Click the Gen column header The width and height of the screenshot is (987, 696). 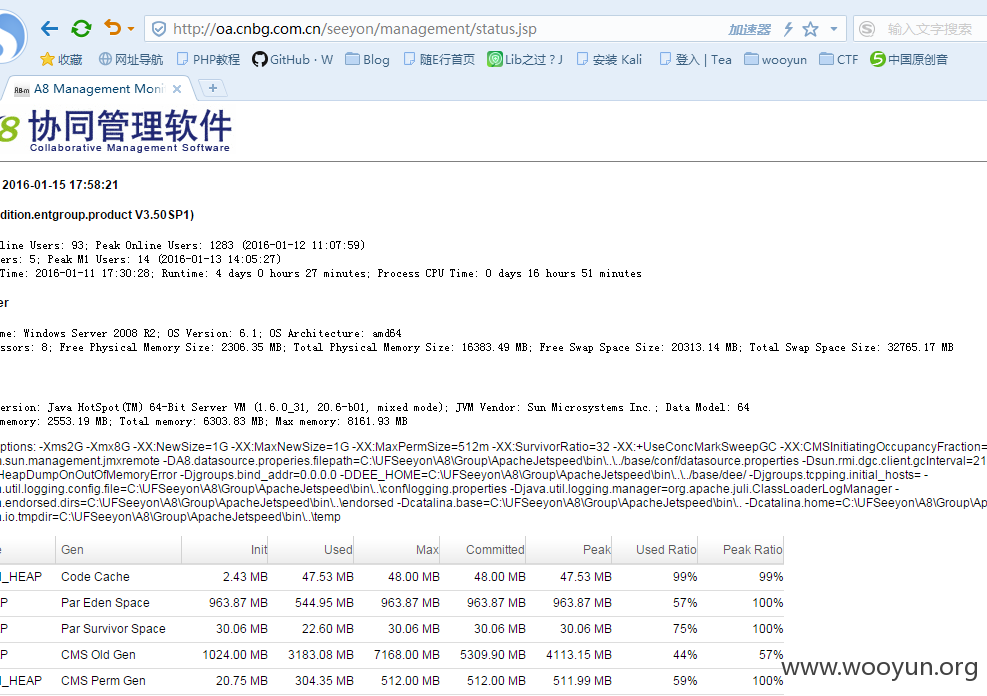72,549
